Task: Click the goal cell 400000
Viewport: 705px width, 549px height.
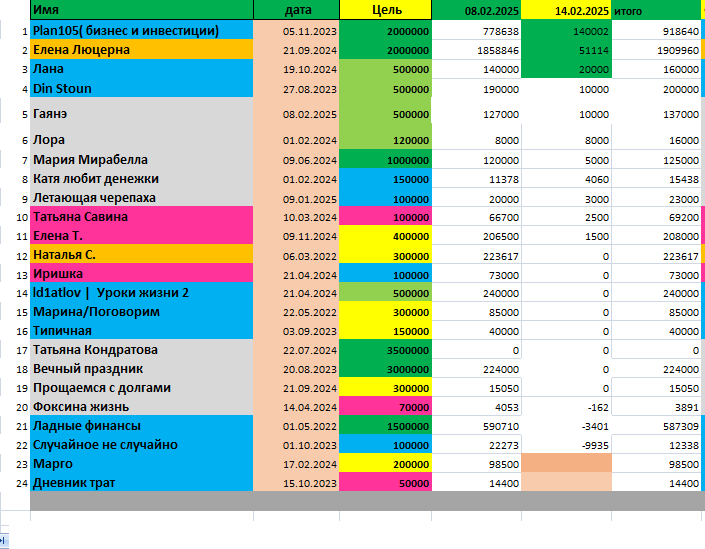Action: click(385, 236)
